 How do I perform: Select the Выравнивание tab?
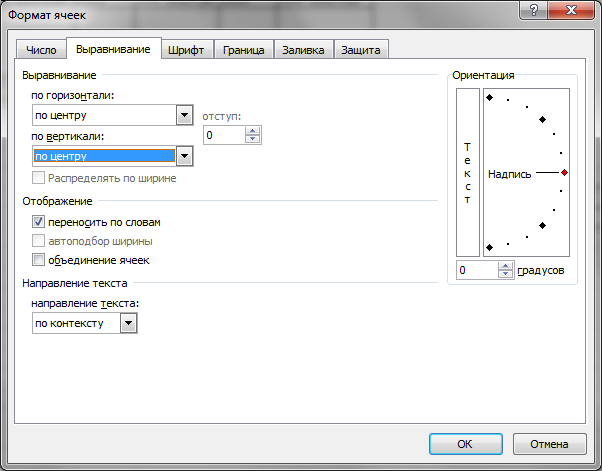coord(113,49)
